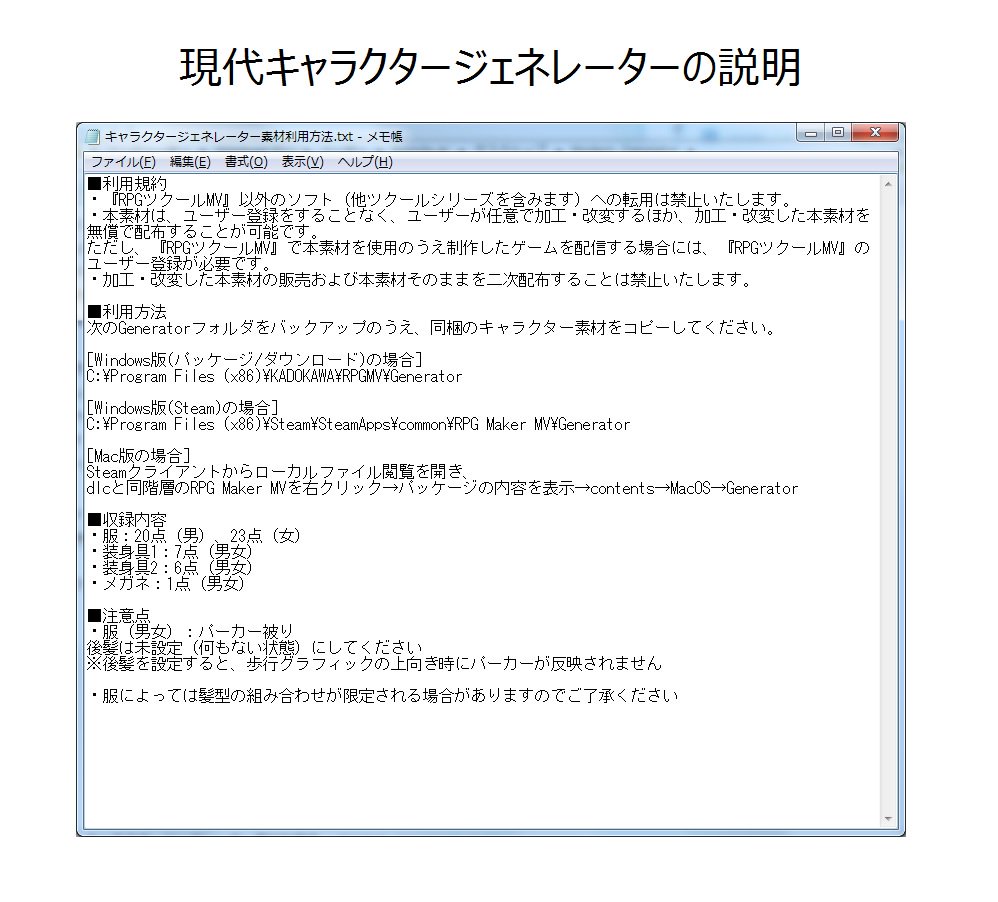
Task: Open the ファイル(F) menu
Action: [x=123, y=162]
